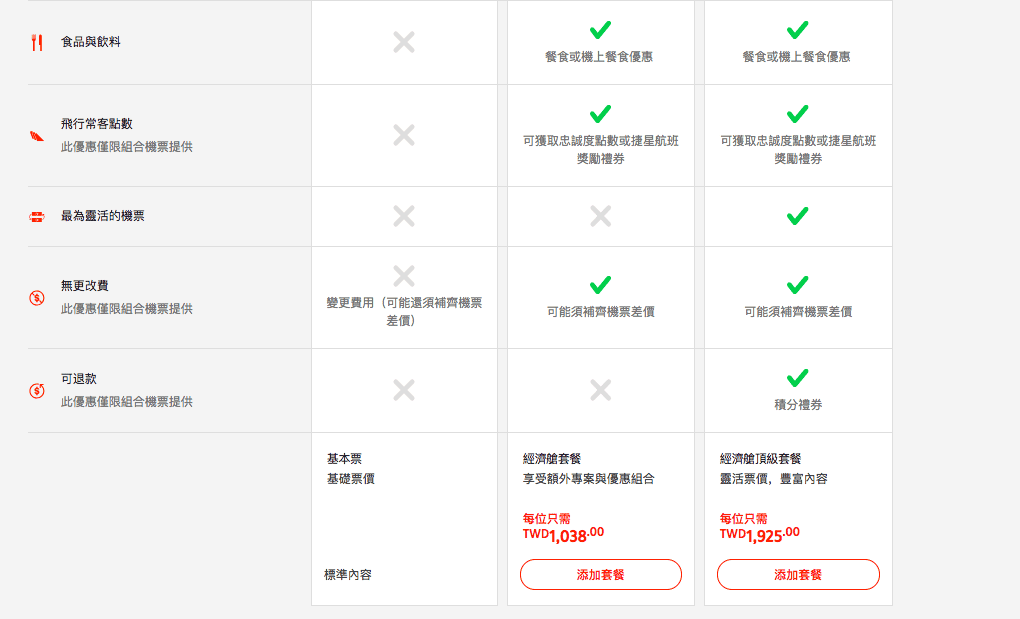Image resolution: width=1020 pixels, height=619 pixels.
Task: Add the 經濟艙套餐 bundle for TWD1,038
Action: pos(600,575)
